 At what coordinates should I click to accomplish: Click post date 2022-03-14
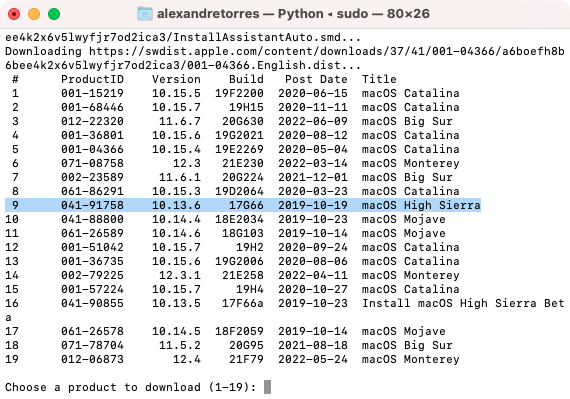(313, 163)
